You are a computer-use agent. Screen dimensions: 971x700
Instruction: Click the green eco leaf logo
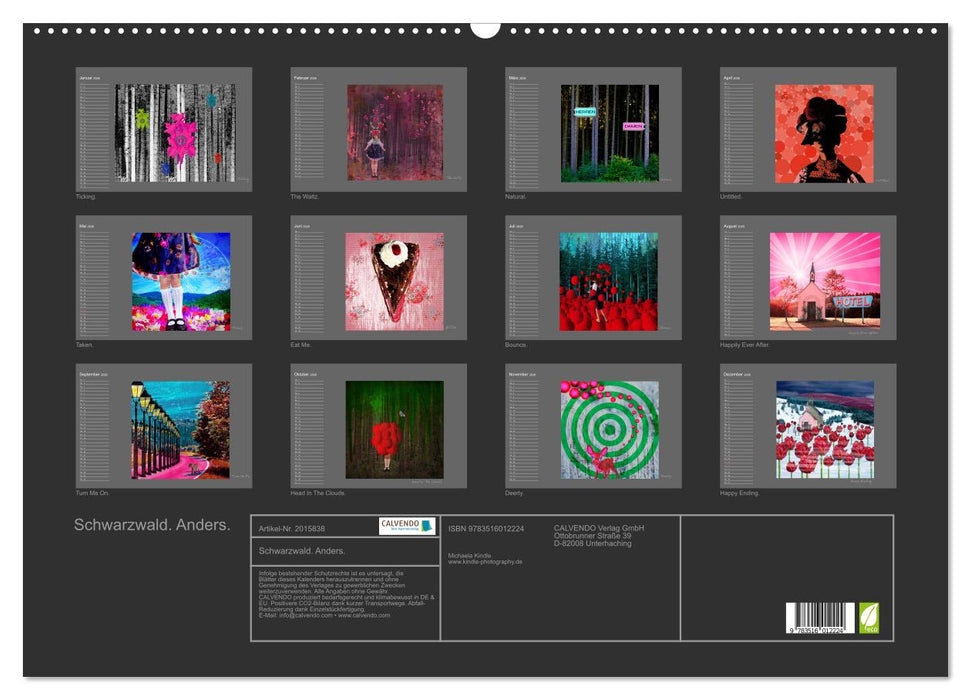point(870,617)
